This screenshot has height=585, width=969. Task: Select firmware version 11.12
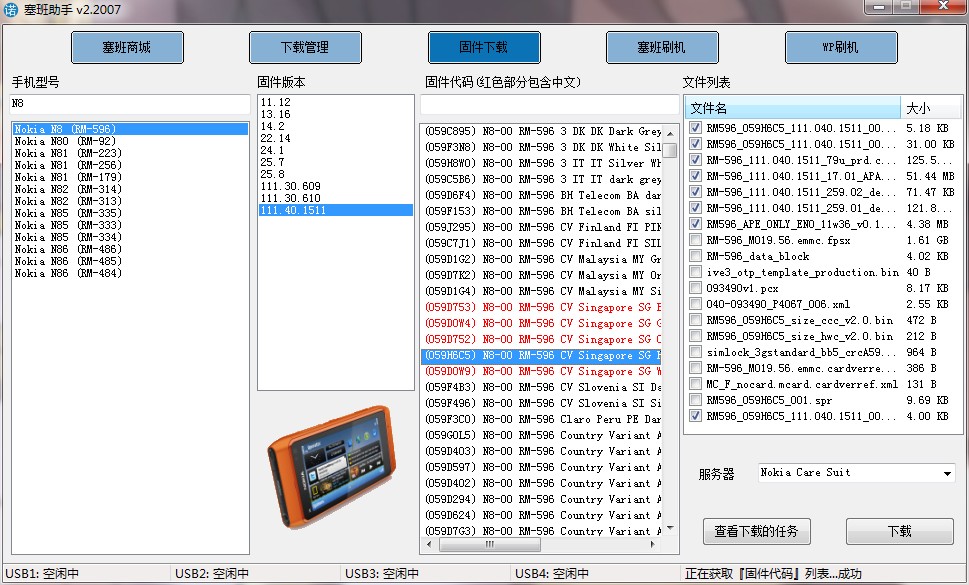336,102
